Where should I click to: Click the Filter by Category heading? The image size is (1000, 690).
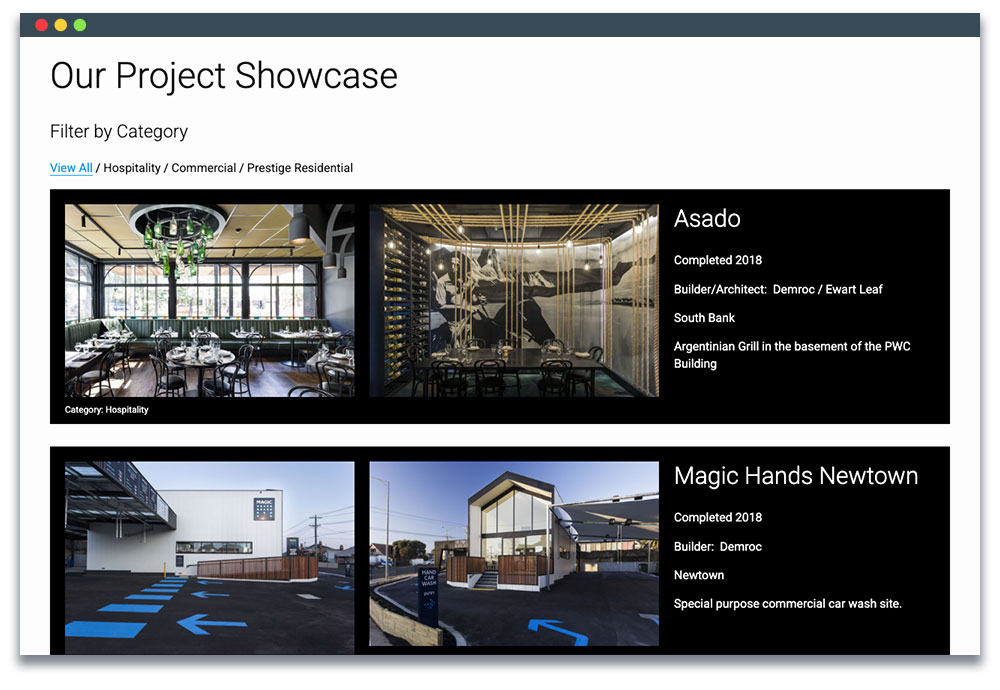point(119,131)
